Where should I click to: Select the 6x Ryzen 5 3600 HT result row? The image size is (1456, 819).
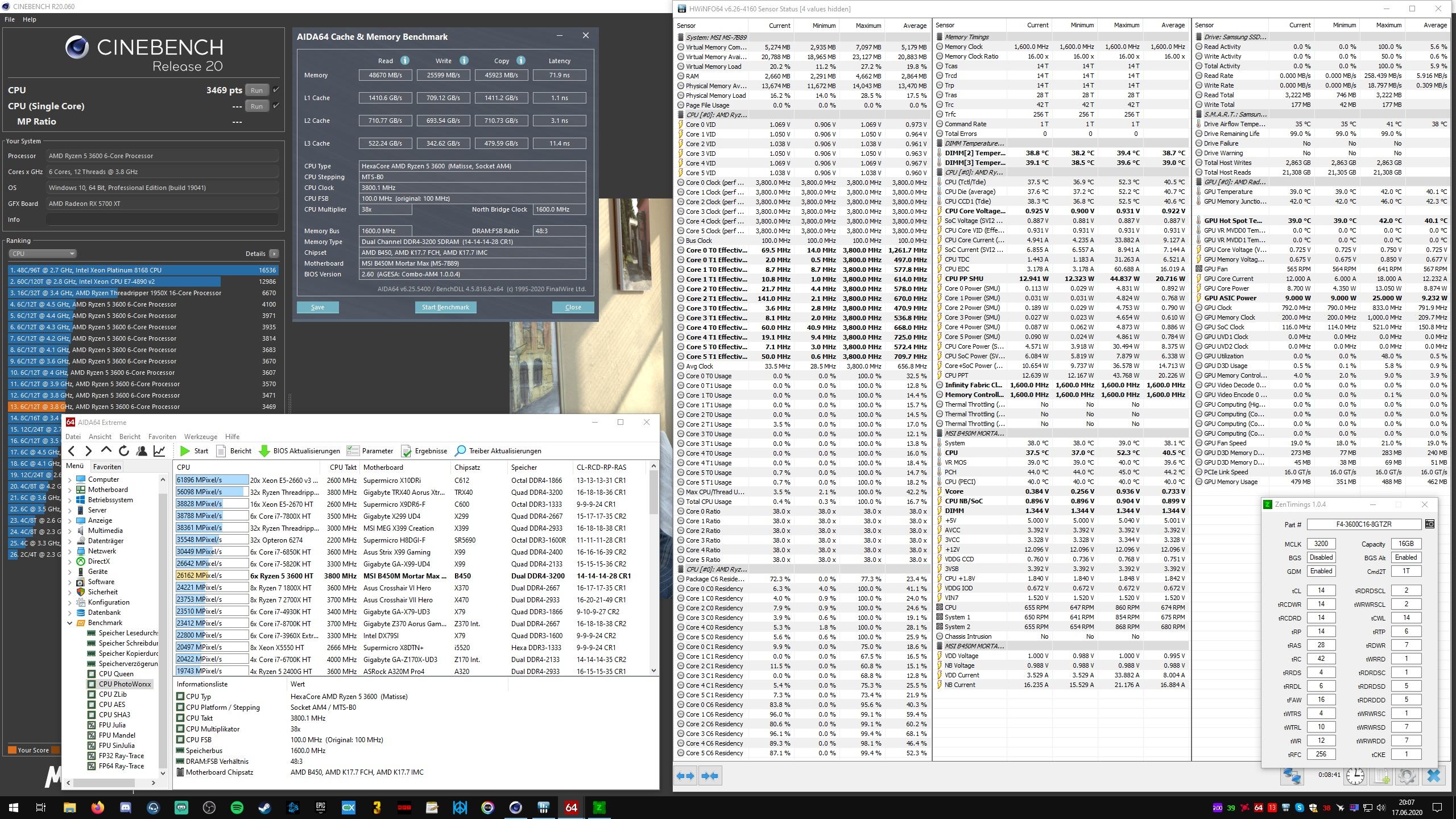(x=411, y=576)
